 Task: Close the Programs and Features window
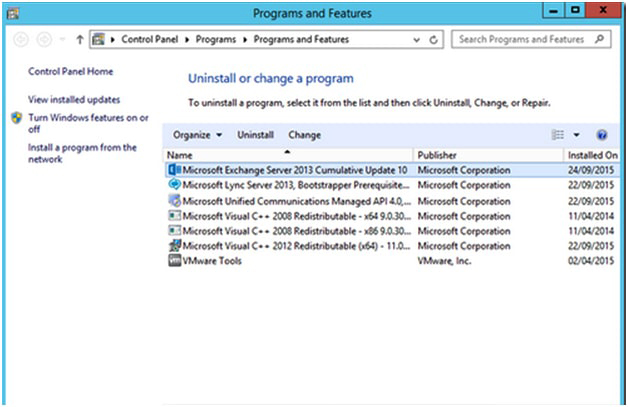point(602,10)
